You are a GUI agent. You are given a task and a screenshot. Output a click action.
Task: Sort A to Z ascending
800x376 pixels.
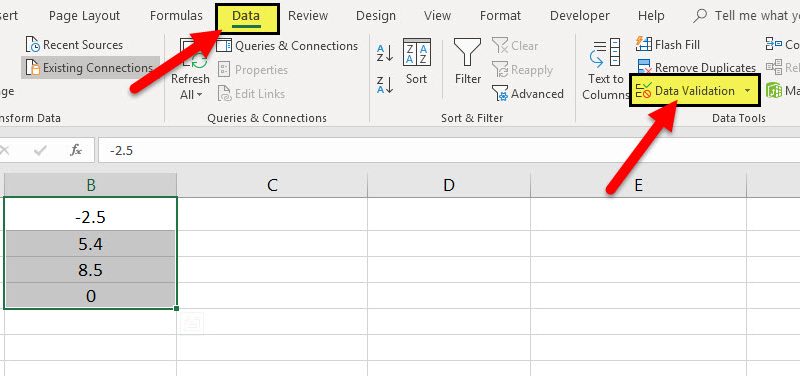coord(385,53)
